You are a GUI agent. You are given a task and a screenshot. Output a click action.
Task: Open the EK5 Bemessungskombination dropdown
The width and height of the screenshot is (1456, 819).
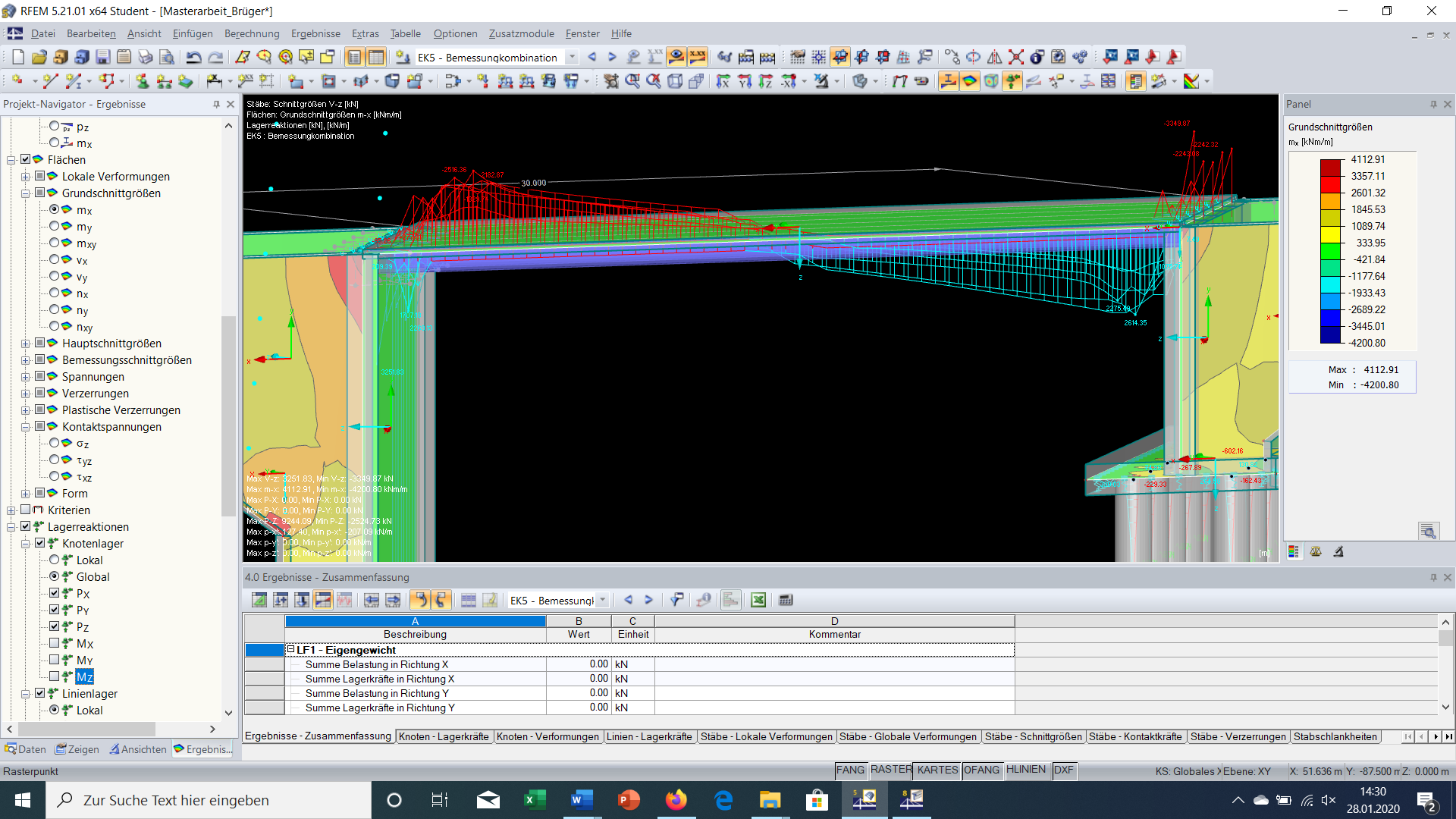tap(573, 58)
